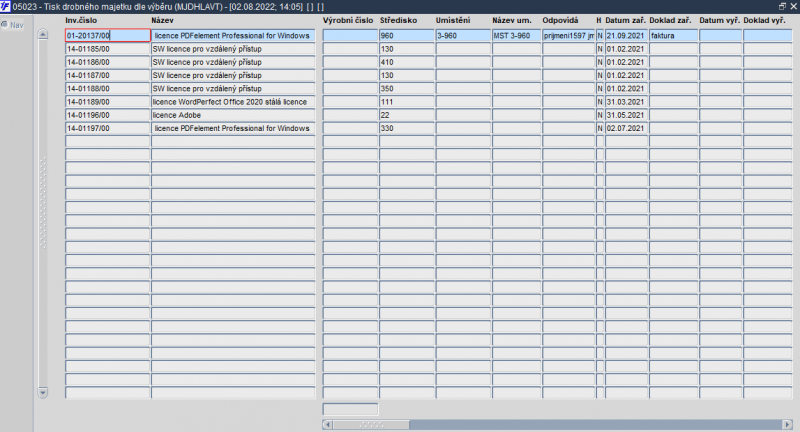
Task: Click Odpovídá field with prijmeni1597
Action: click(x=569, y=35)
